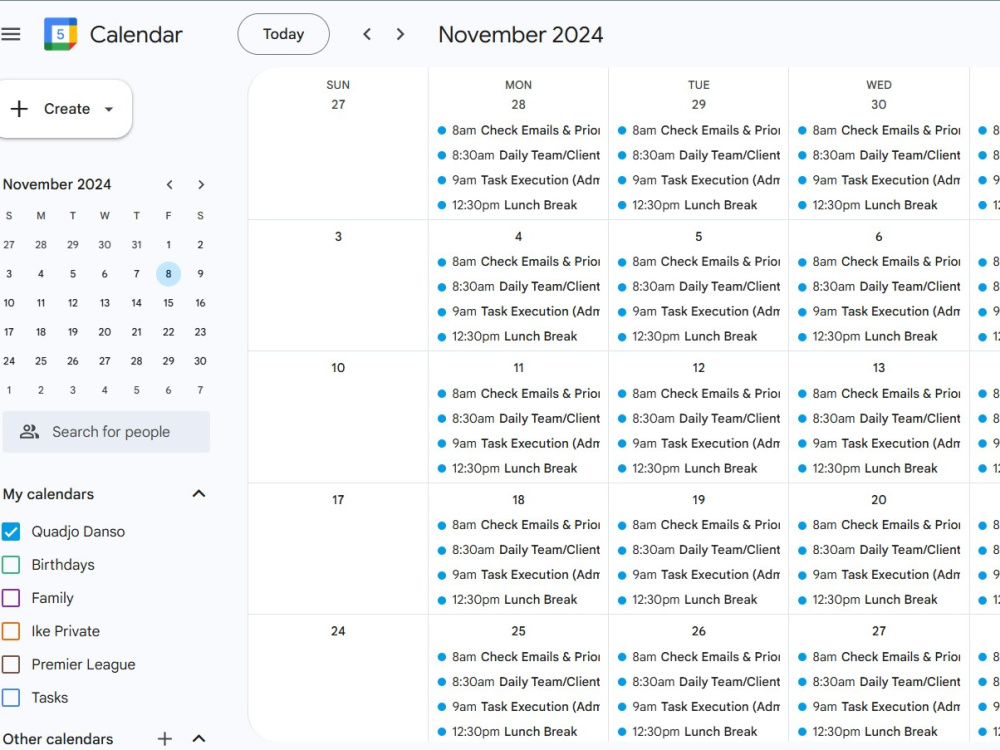This screenshot has height=750, width=1000.
Task: Open day view for Tuesday 12
Action: pyautogui.click(x=699, y=368)
